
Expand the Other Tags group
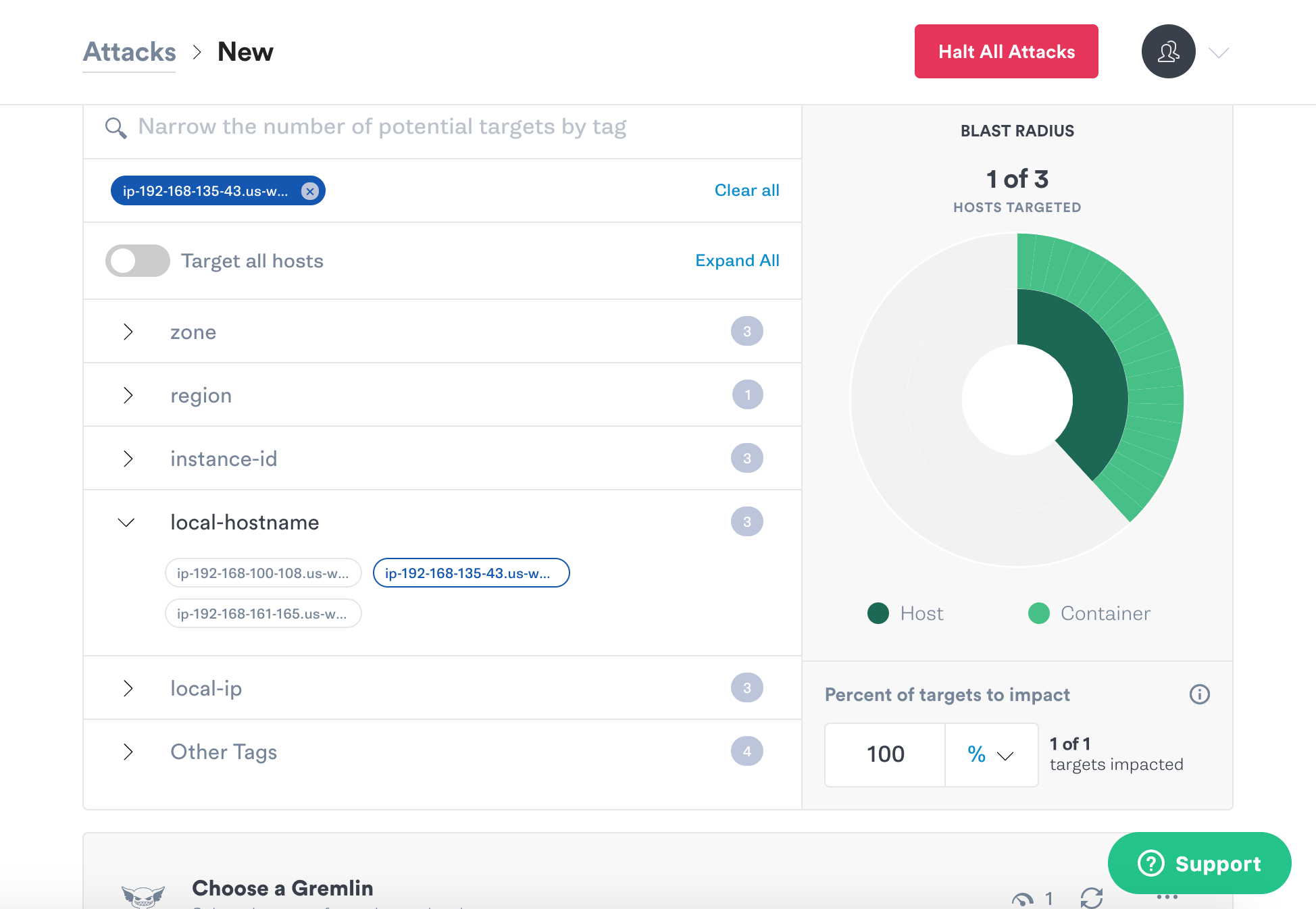coord(128,752)
